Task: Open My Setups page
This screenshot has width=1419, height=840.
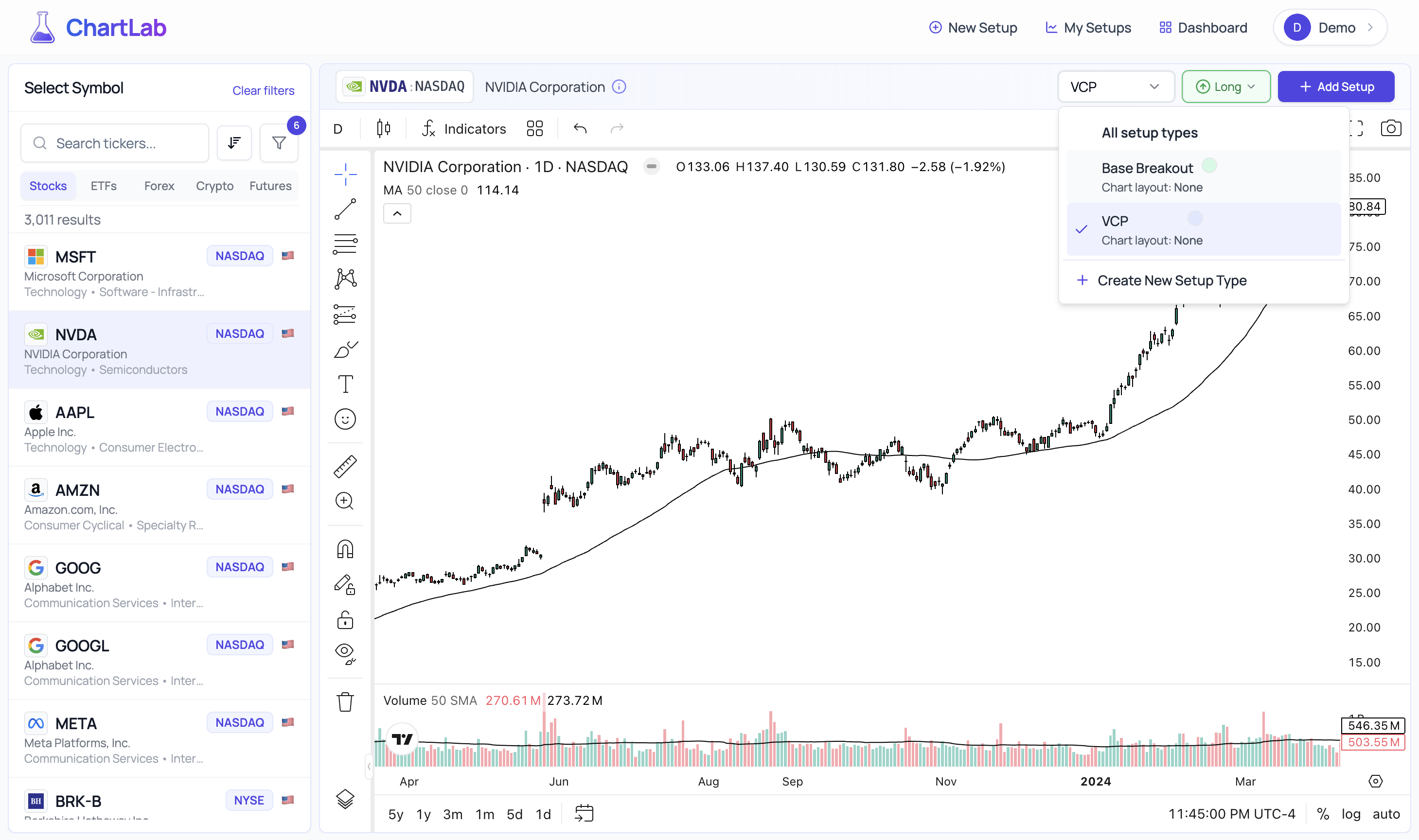Action: (x=1088, y=27)
